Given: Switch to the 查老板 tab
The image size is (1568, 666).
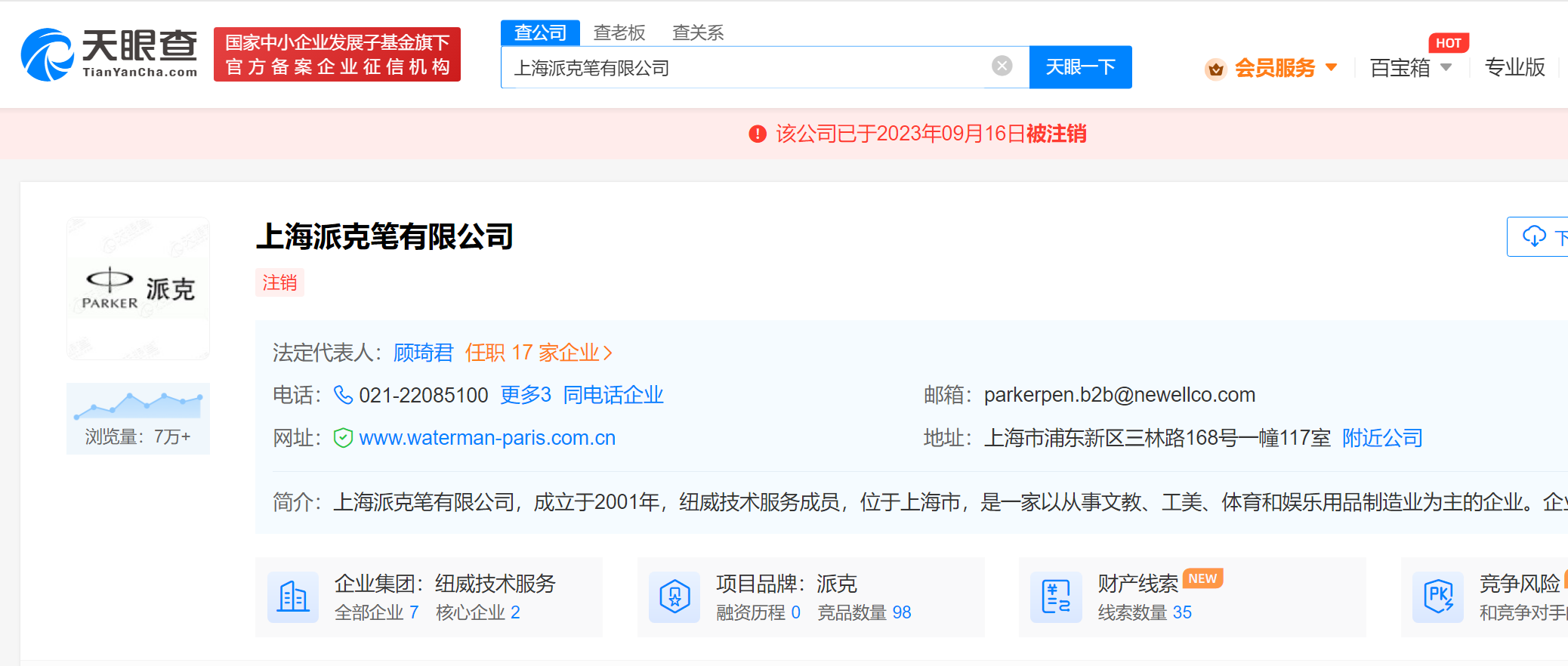Looking at the screenshot, I should (x=619, y=32).
